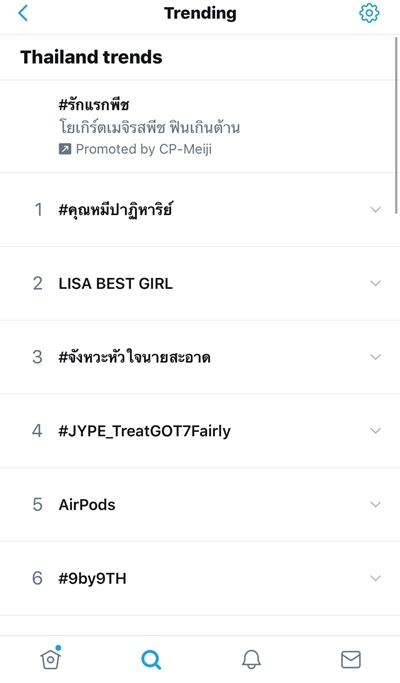Open the Search tab magnifier icon
This screenshot has width=400, height=683.
[x=151, y=659]
